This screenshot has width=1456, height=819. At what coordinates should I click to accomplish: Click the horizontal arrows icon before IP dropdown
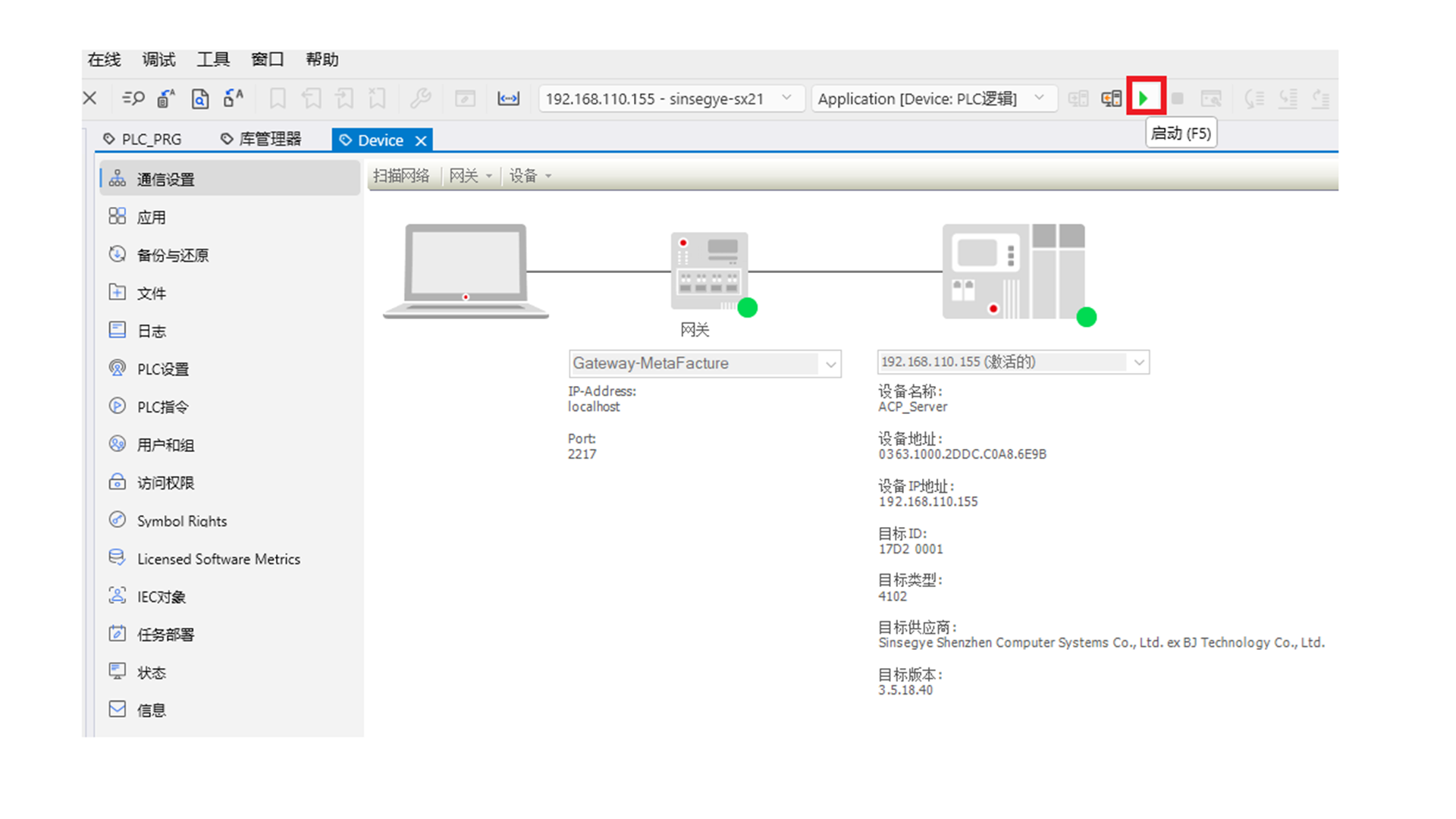click(x=508, y=99)
